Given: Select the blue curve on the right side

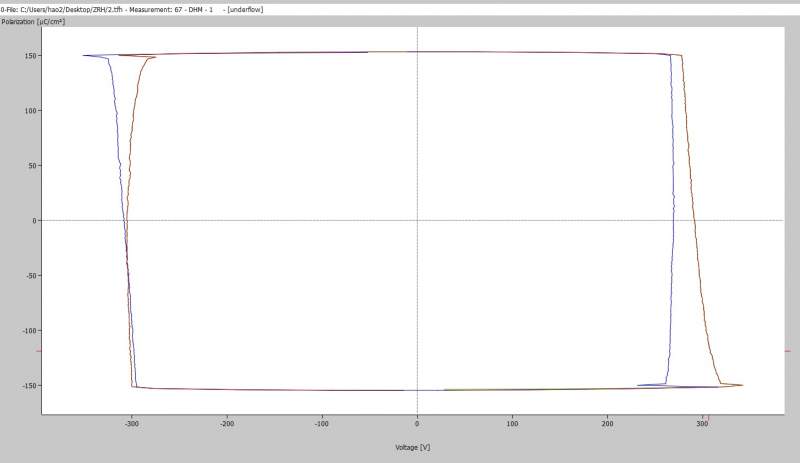Looking at the screenshot, I should pyautogui.click(x=672, y=220).
